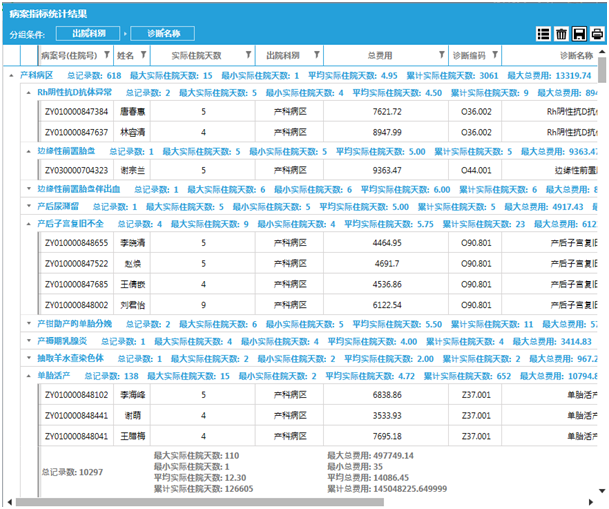Expand the 产钳助产的单胎分娩 group
Viewport: 609px width, 509px height.
(29, 324)
